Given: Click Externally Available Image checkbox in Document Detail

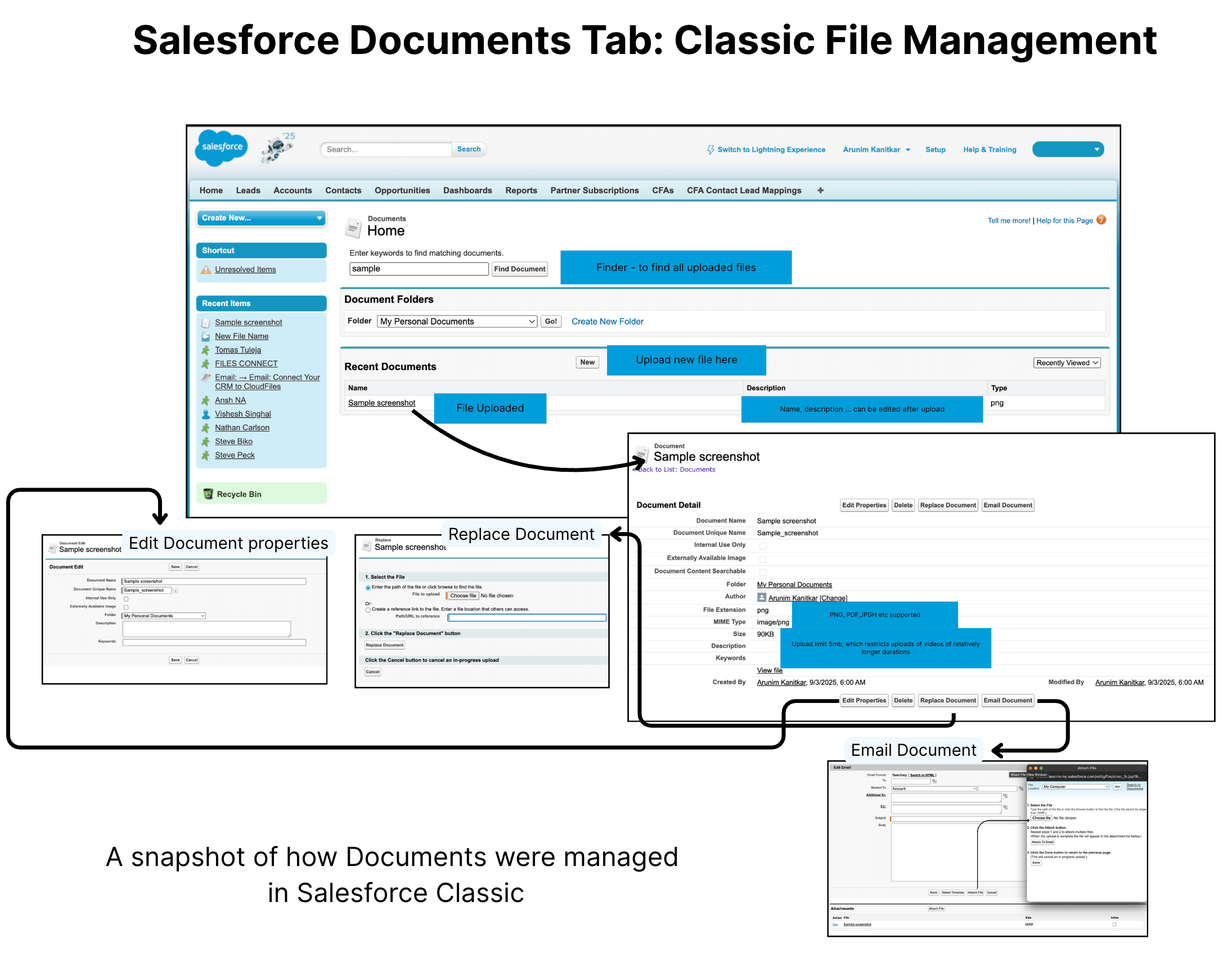Looking at the screenshot, I should tap(763, 559).
